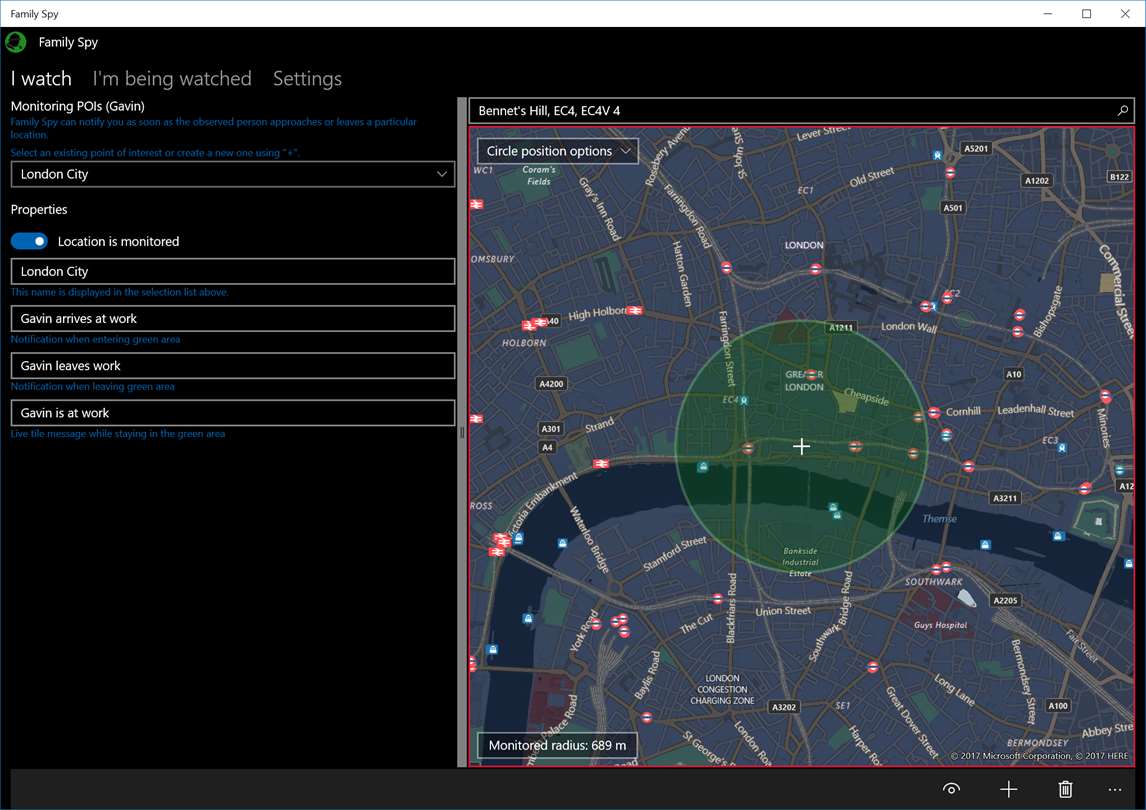Click the Leadenhall Street label on map
Viewport: 1146px width, 810px height.
click(x=1036, y=410)
